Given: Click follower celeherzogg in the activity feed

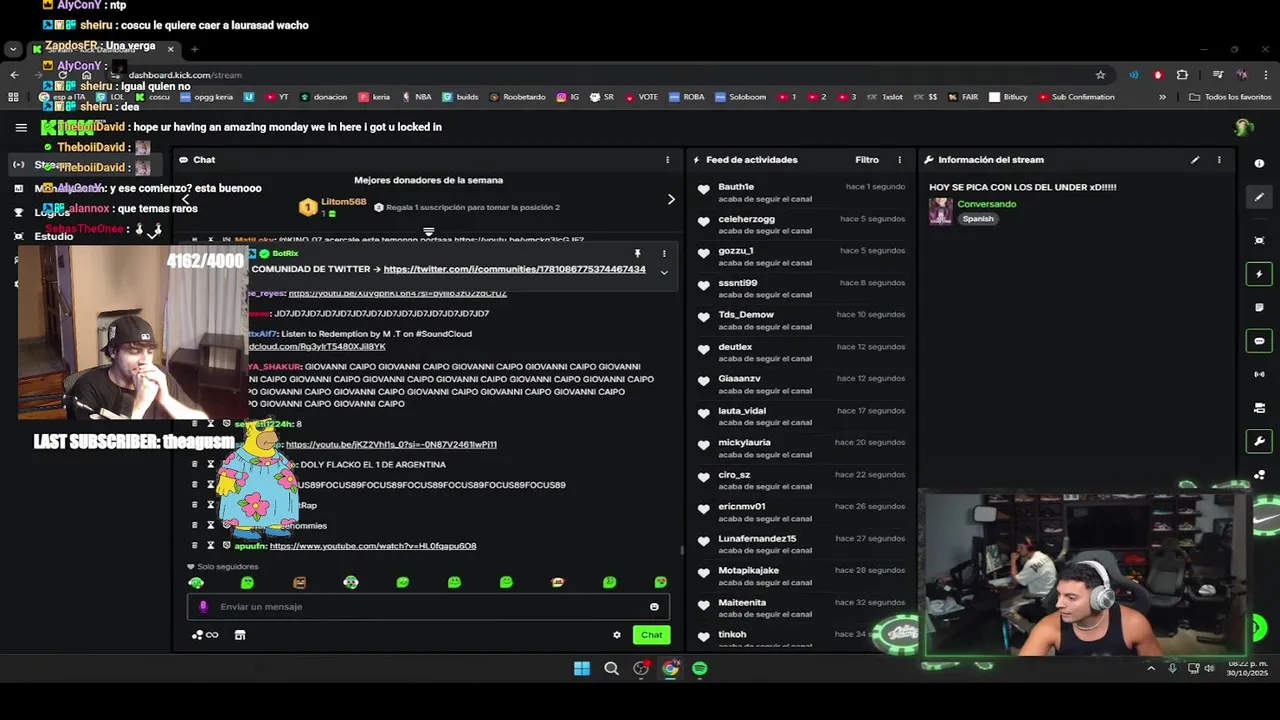Looking at the screenshot, I should click(746, 219).
